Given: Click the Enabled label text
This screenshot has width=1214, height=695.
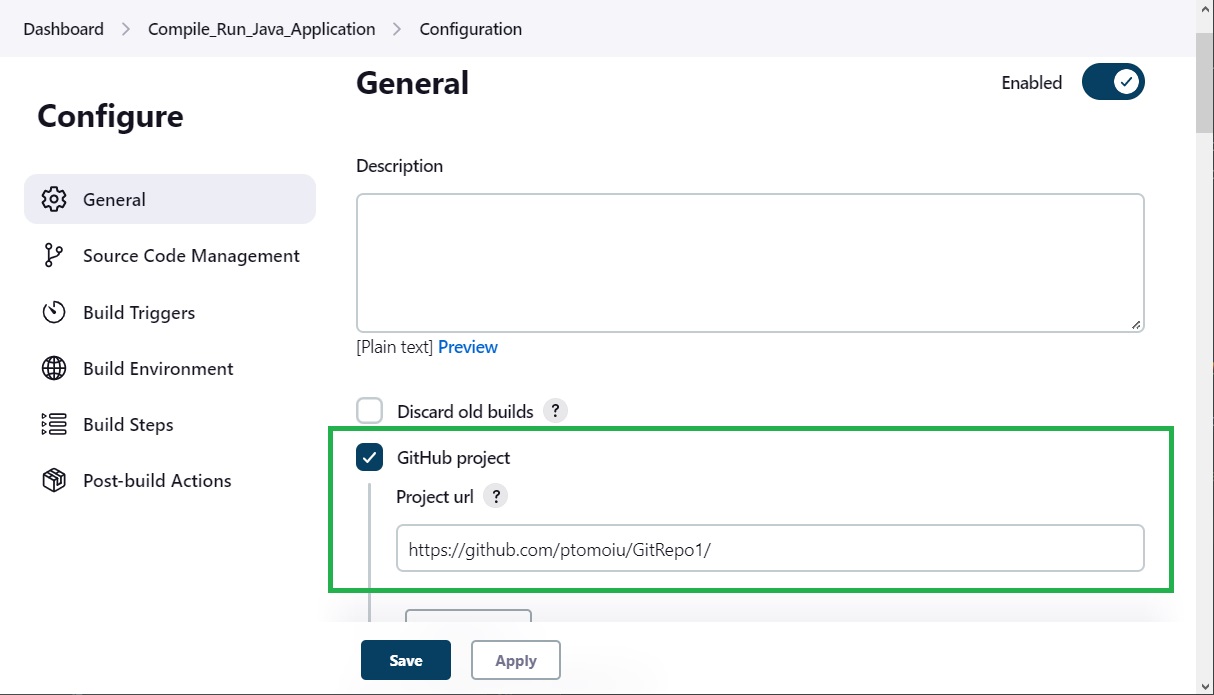Looking at the screenshot, I should tap(1032, 83).
